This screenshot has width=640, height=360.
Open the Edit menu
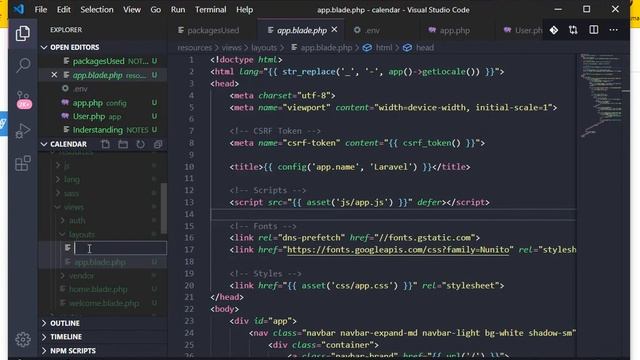[64, 9]
